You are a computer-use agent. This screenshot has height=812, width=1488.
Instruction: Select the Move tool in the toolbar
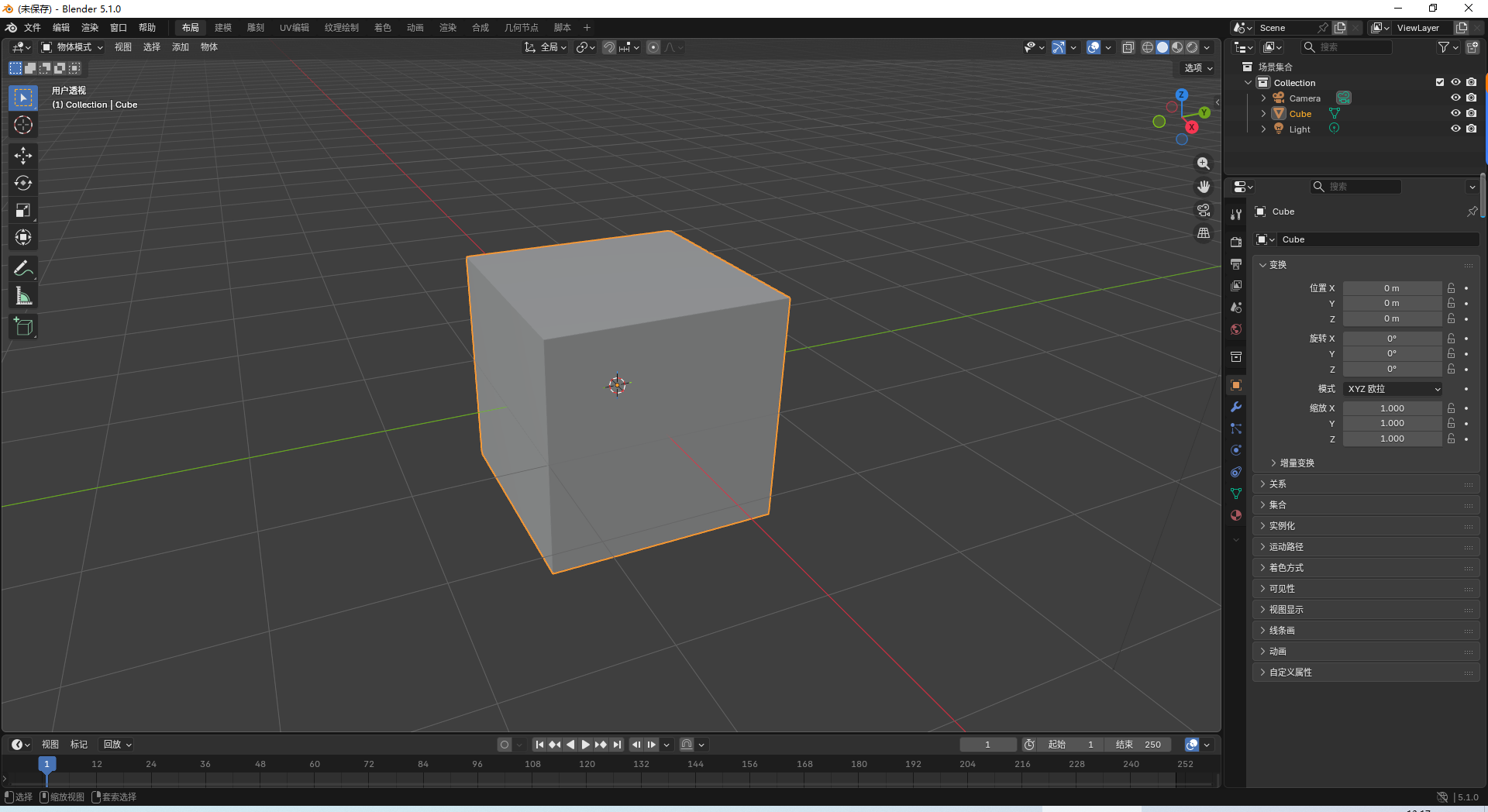pyautogui.click(x=23, y=156)
